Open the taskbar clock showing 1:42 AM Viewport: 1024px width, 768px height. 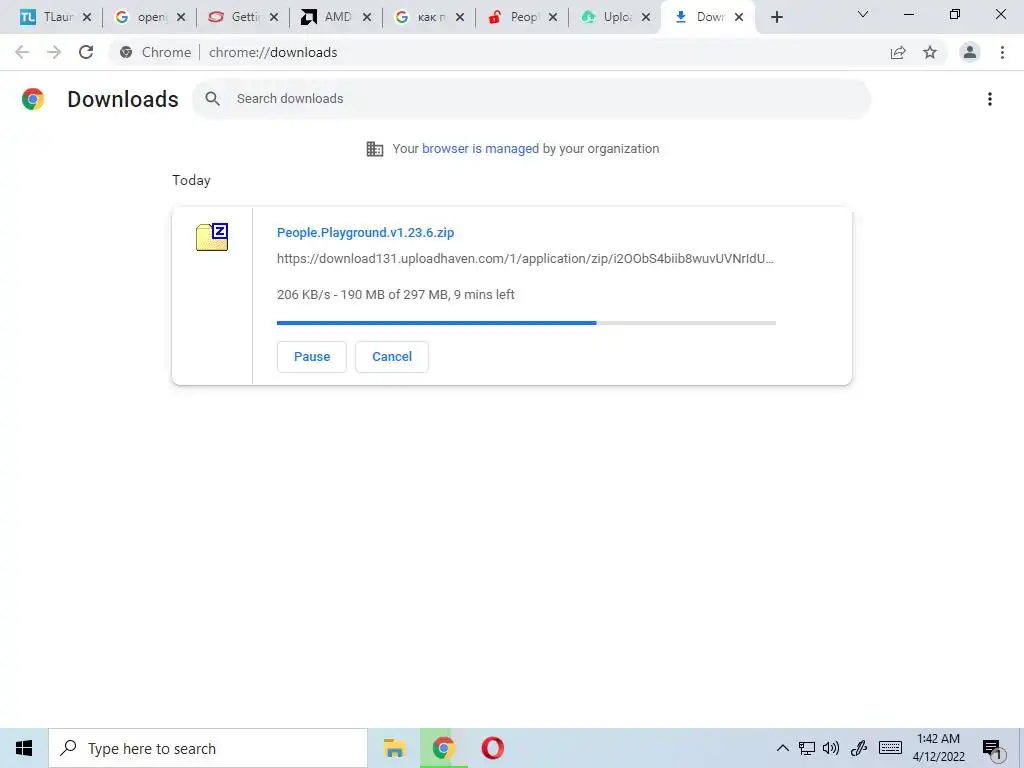pyautogui.click(x=938, y=748)
